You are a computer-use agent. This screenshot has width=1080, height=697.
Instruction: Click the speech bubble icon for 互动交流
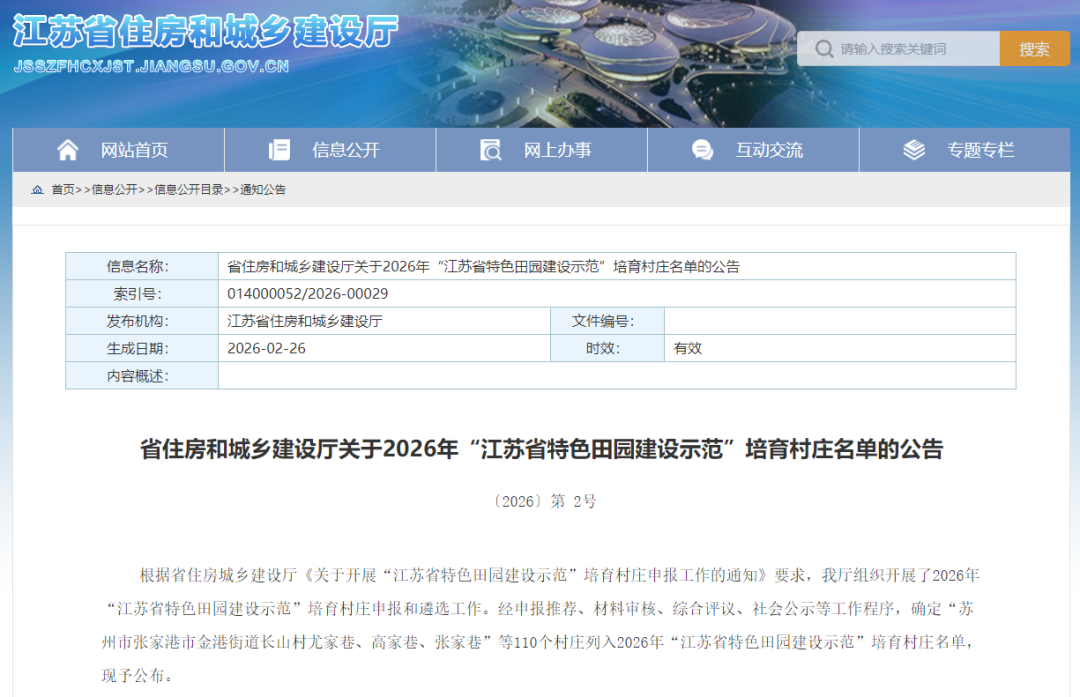coord(702,149)
